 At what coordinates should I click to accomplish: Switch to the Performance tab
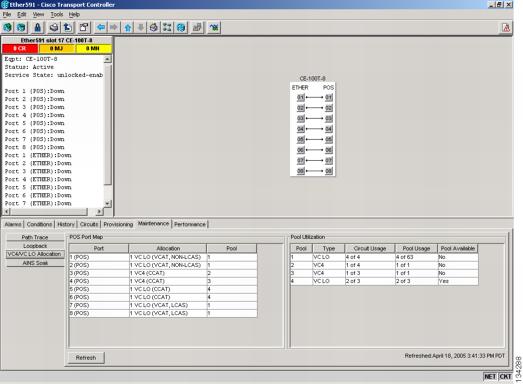pos(190,224)
